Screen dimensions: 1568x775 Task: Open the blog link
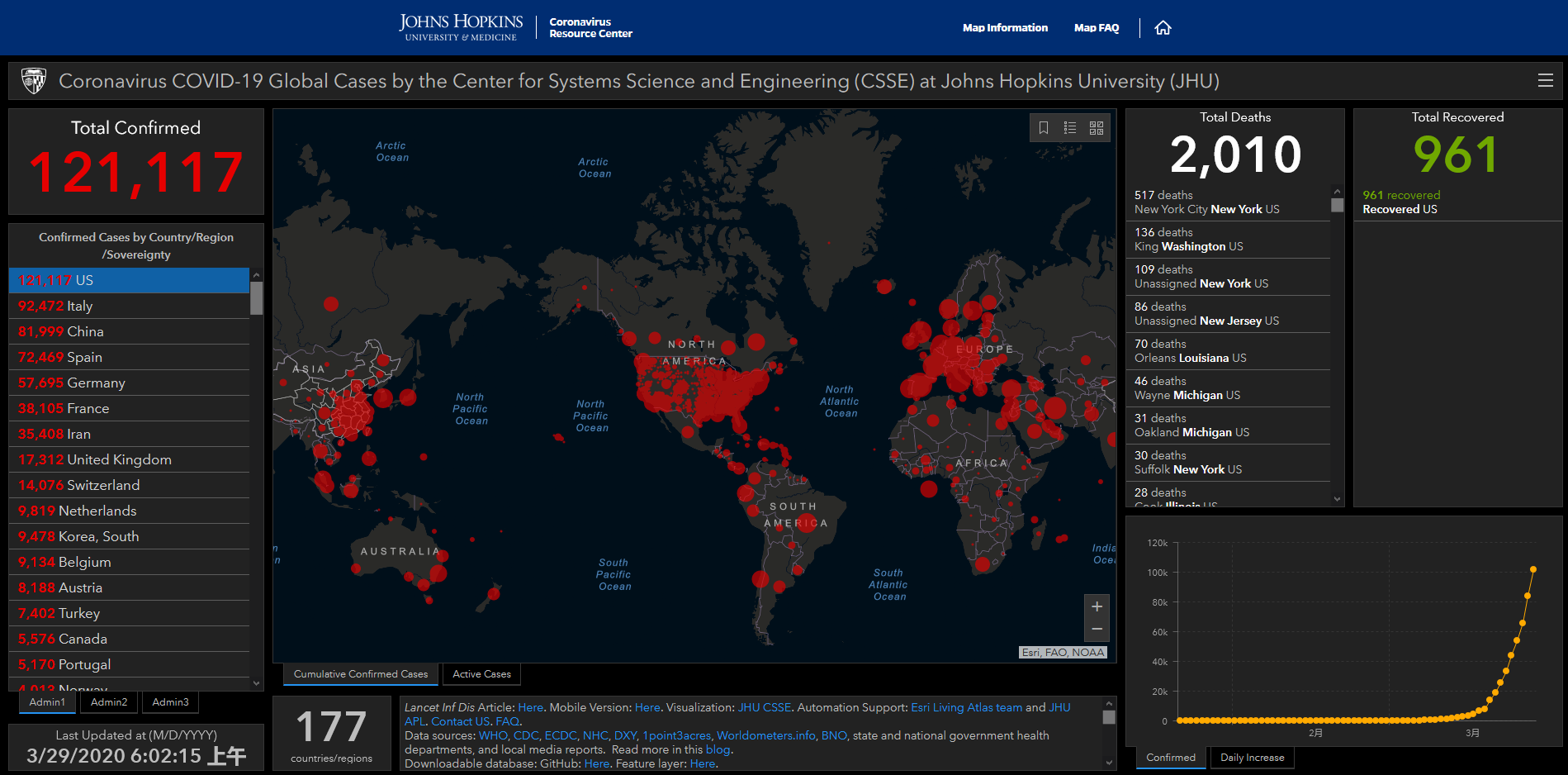coord(718,749)
